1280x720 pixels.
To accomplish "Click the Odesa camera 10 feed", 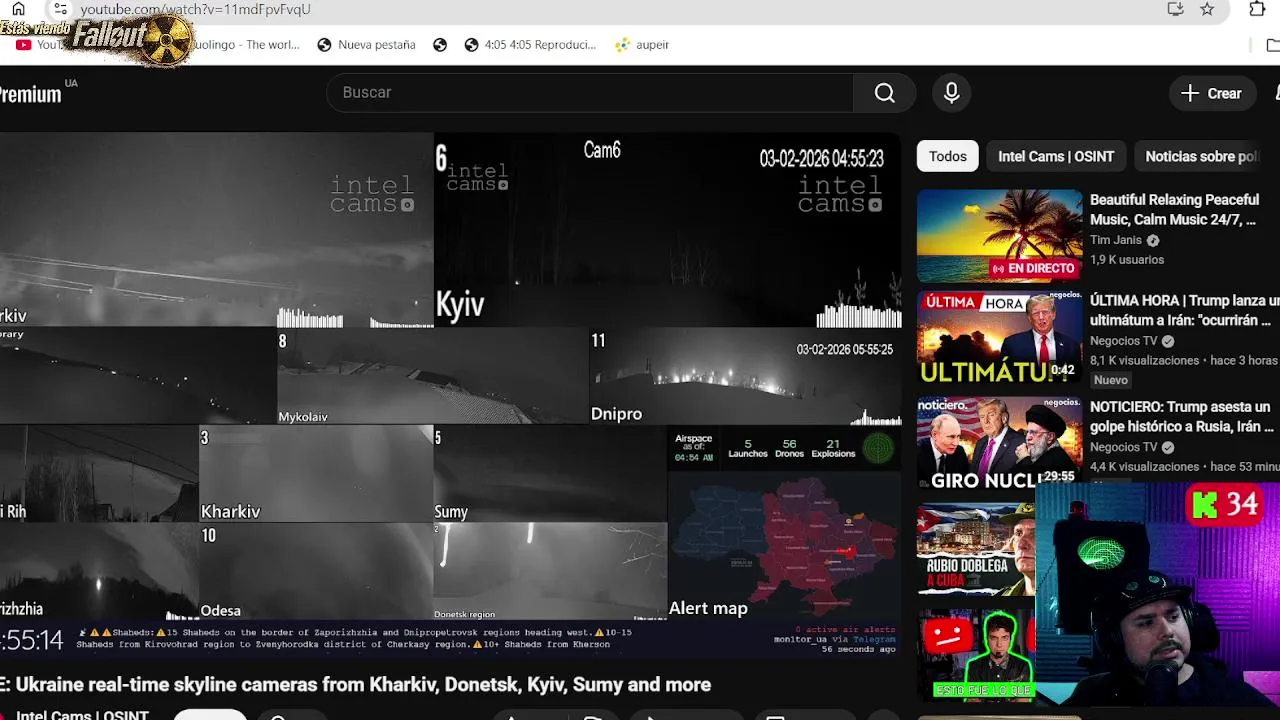I will 316,572.
